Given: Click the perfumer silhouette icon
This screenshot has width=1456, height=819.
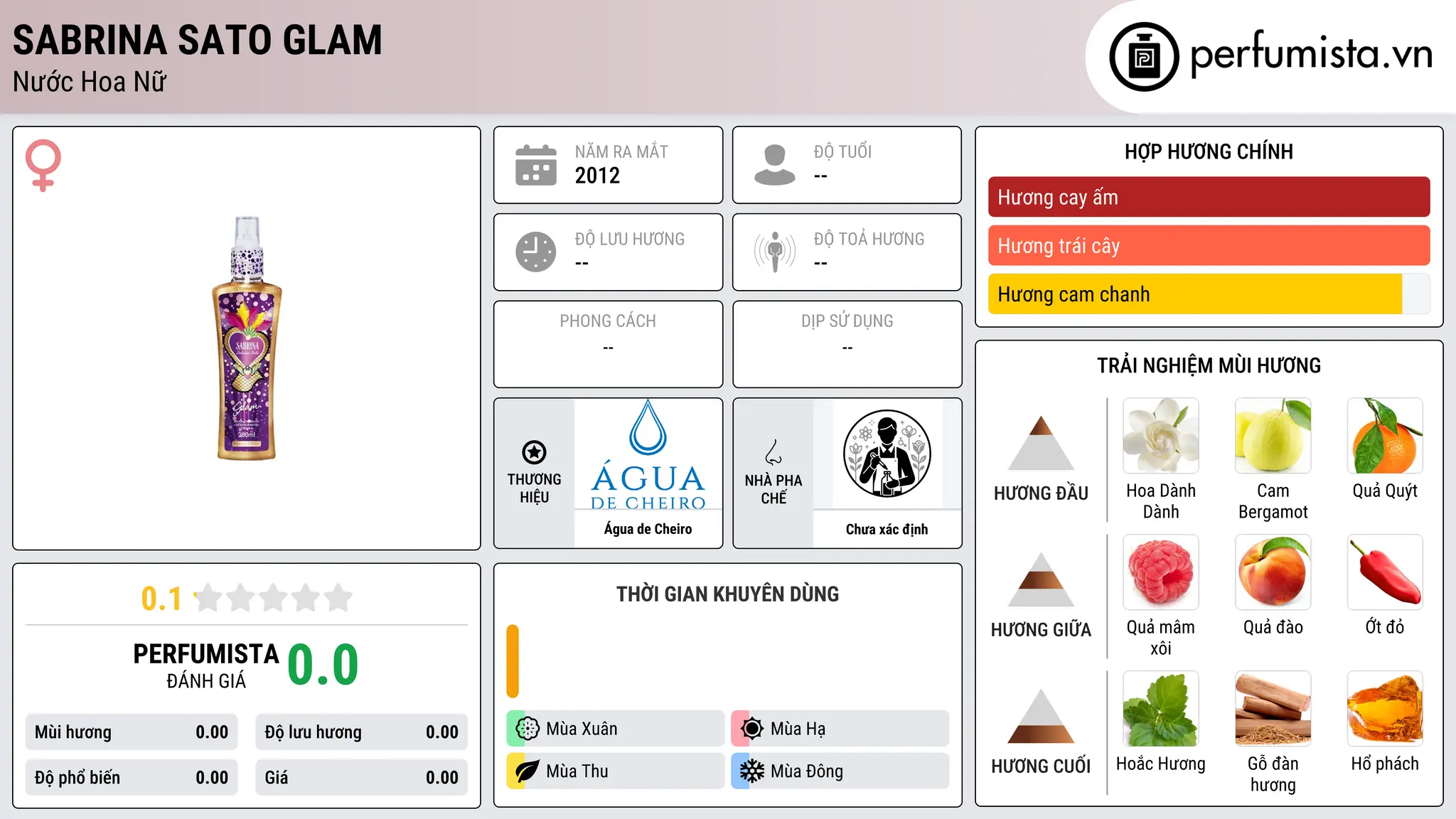Looking at the screenshot, I should (x=887, y=454).
